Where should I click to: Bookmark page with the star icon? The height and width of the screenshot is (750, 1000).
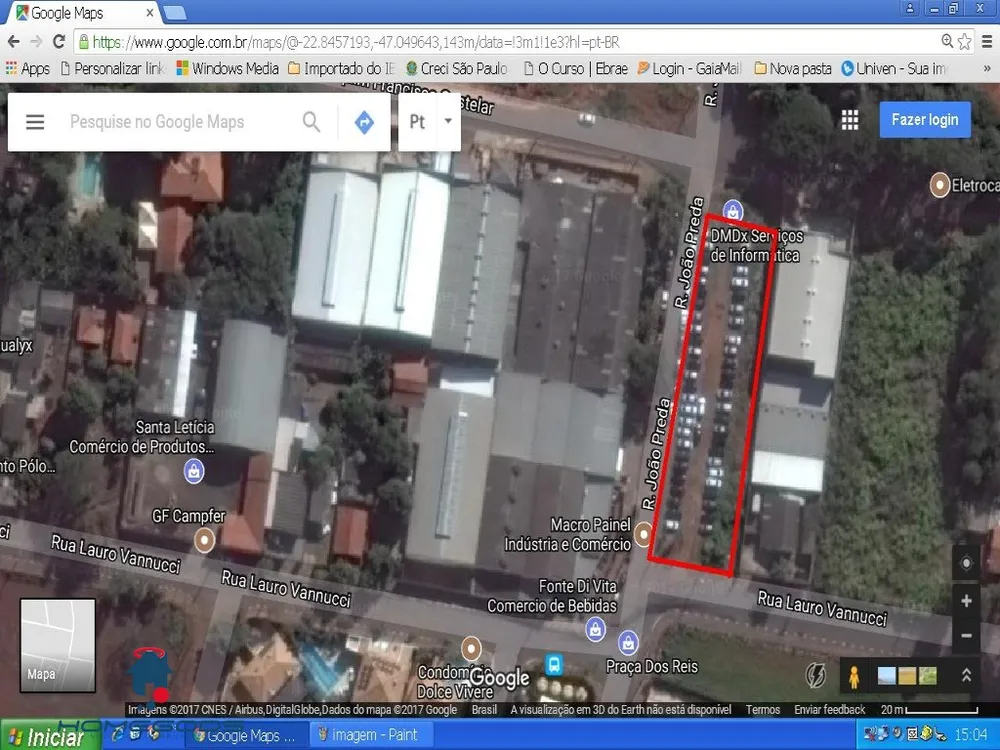pos(965,42)
